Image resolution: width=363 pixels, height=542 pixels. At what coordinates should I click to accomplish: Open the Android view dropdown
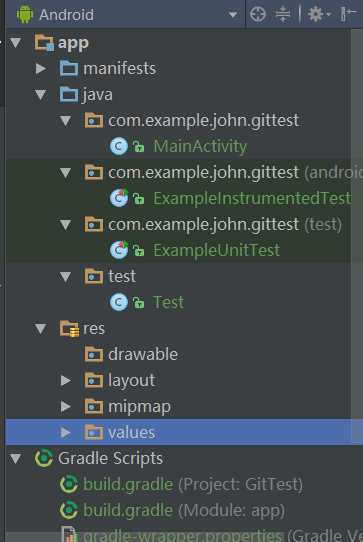coord(233,15)
